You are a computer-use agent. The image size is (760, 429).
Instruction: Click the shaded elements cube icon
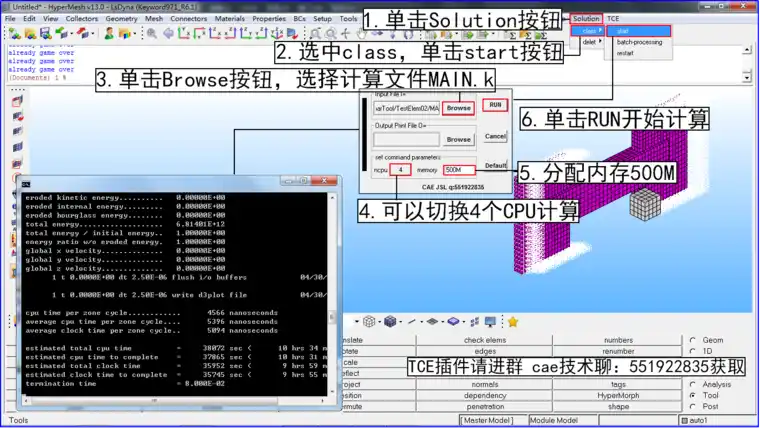390,321
